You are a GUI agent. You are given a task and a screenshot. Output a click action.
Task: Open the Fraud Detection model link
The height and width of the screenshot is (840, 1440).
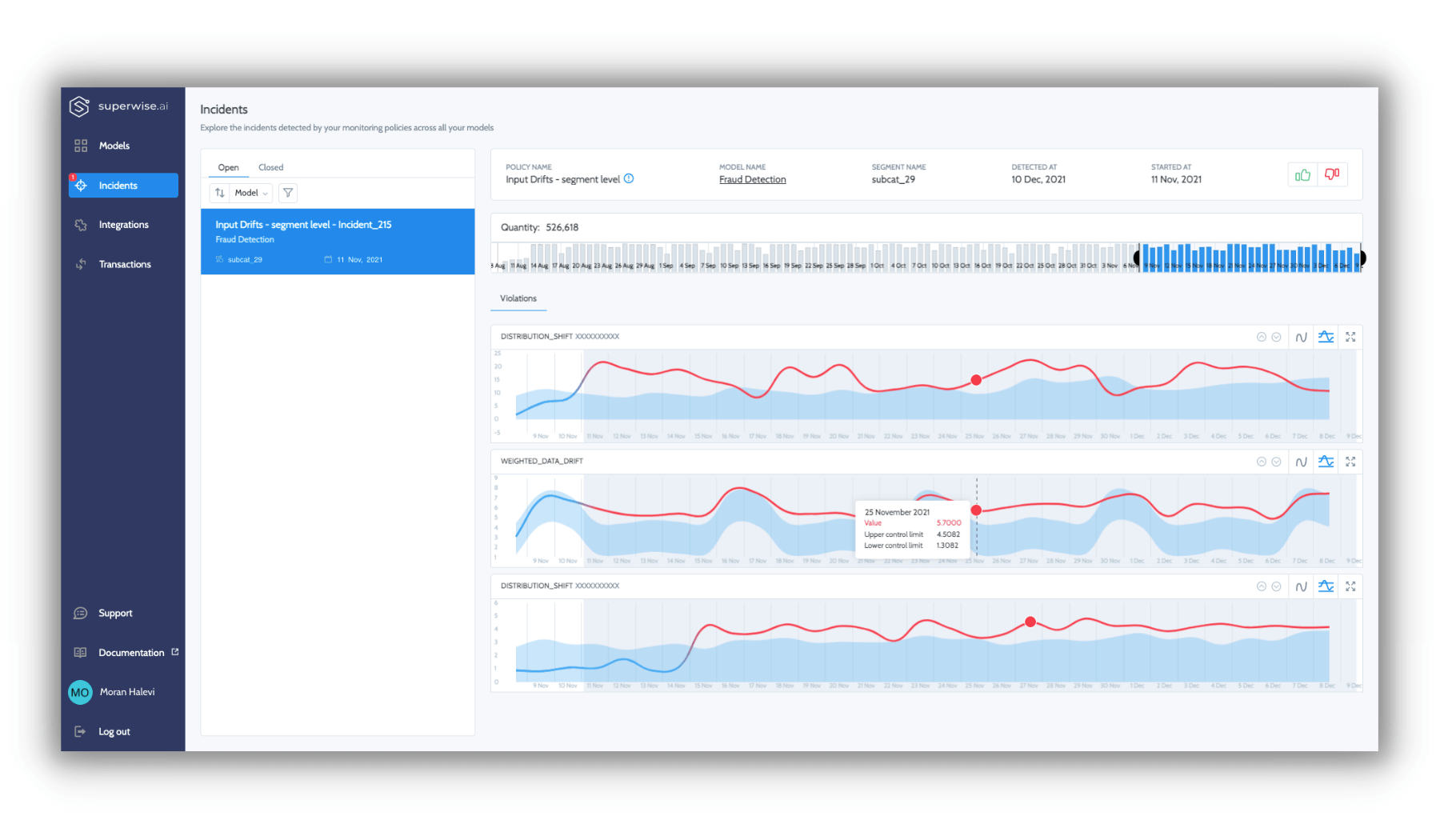pos(751,178)
